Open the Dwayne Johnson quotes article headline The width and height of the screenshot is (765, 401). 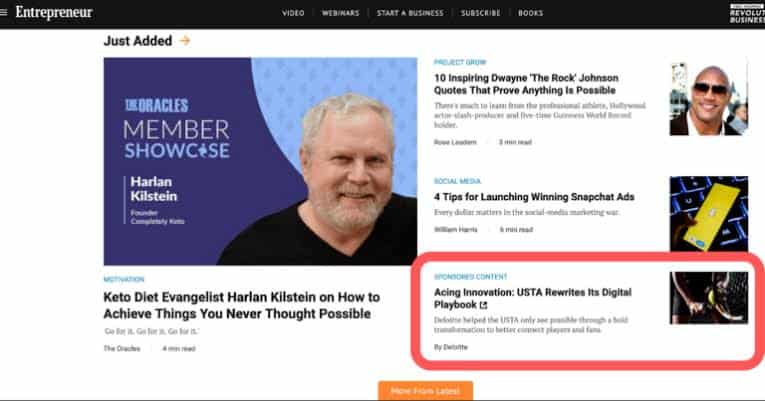tap(526, 84)
